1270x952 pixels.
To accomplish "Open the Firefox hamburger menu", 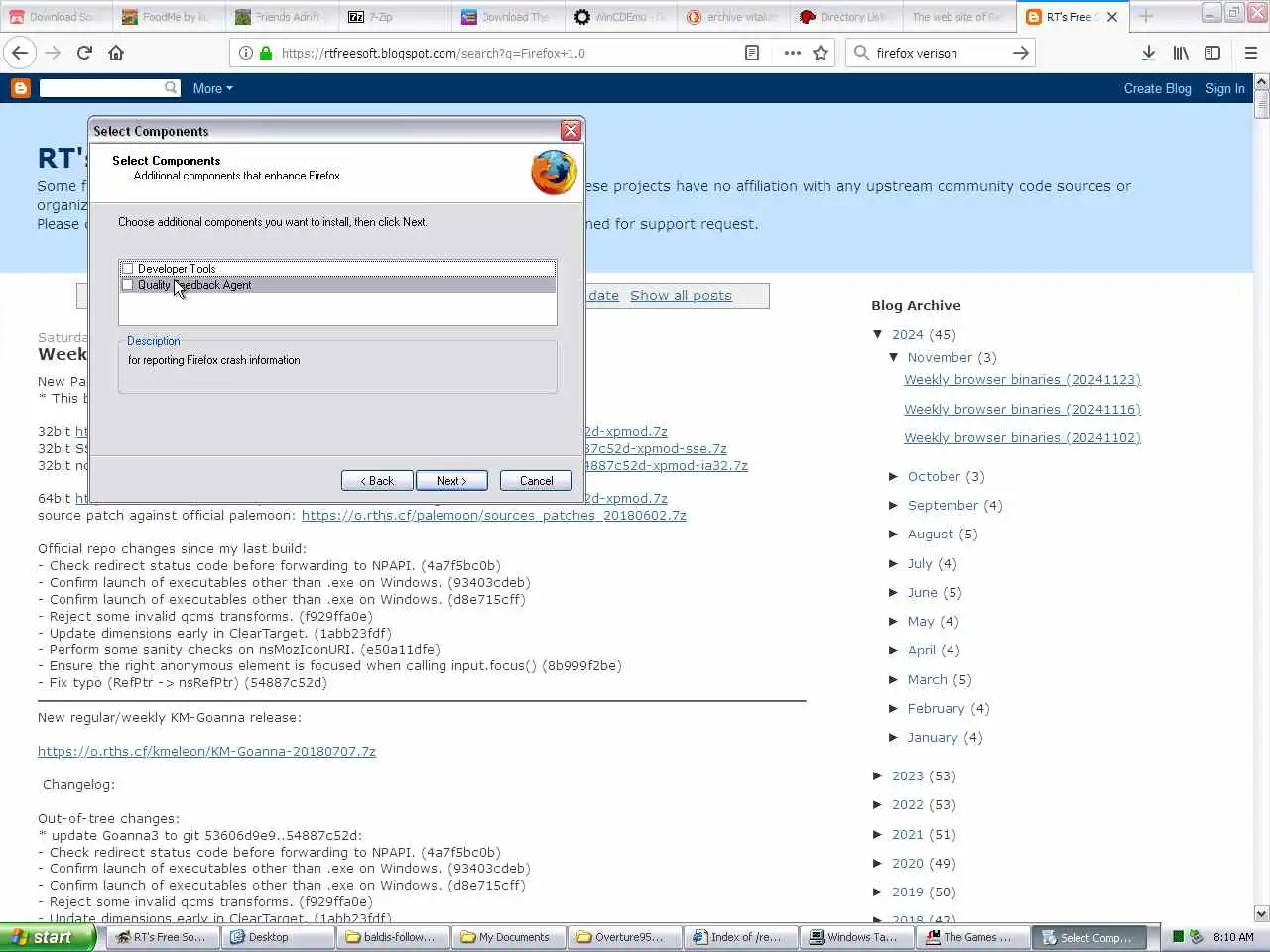I will [x=1250, y=53].
